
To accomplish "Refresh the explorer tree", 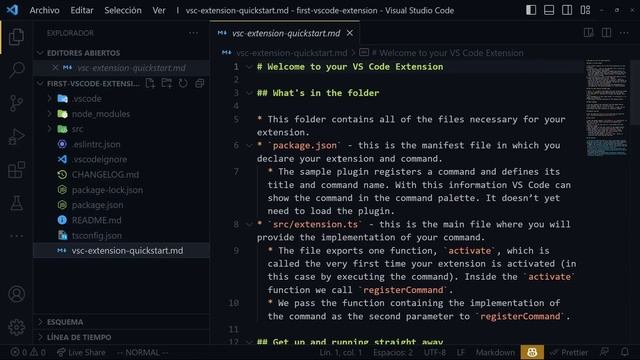I will 183,83.
